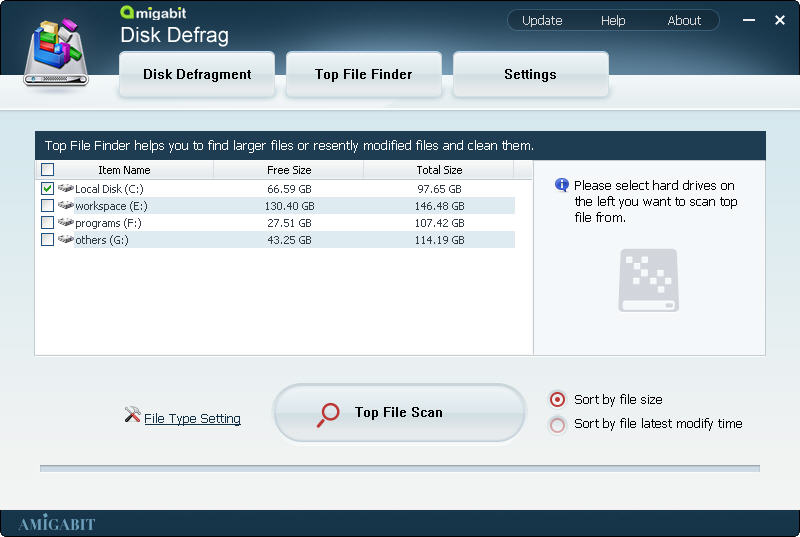Click the gray disk placeholder image
This screenshot has height=537, width=800.
click(648, 280)
